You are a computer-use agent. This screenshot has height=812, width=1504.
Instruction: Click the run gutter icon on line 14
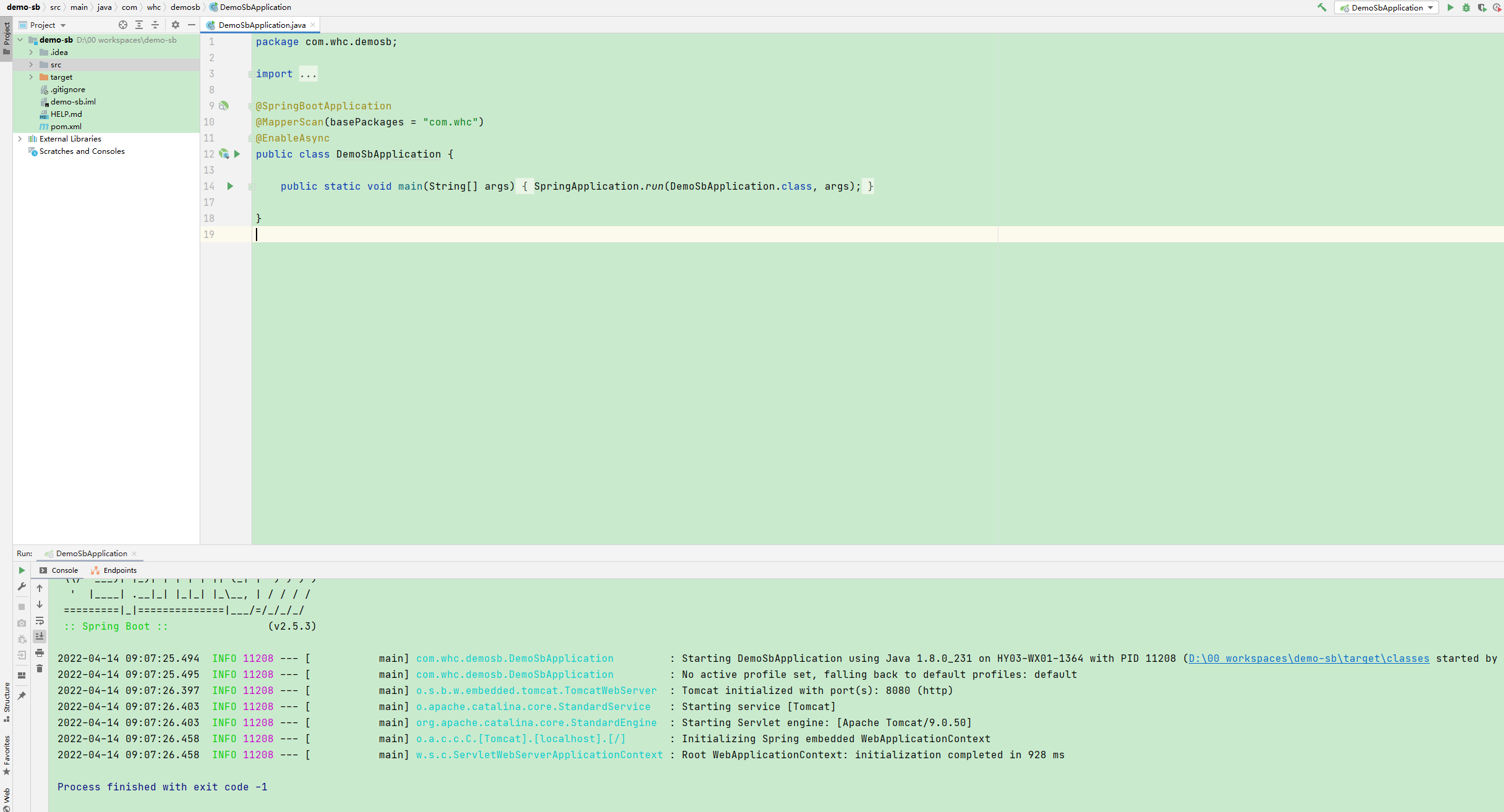pos(229,186)
